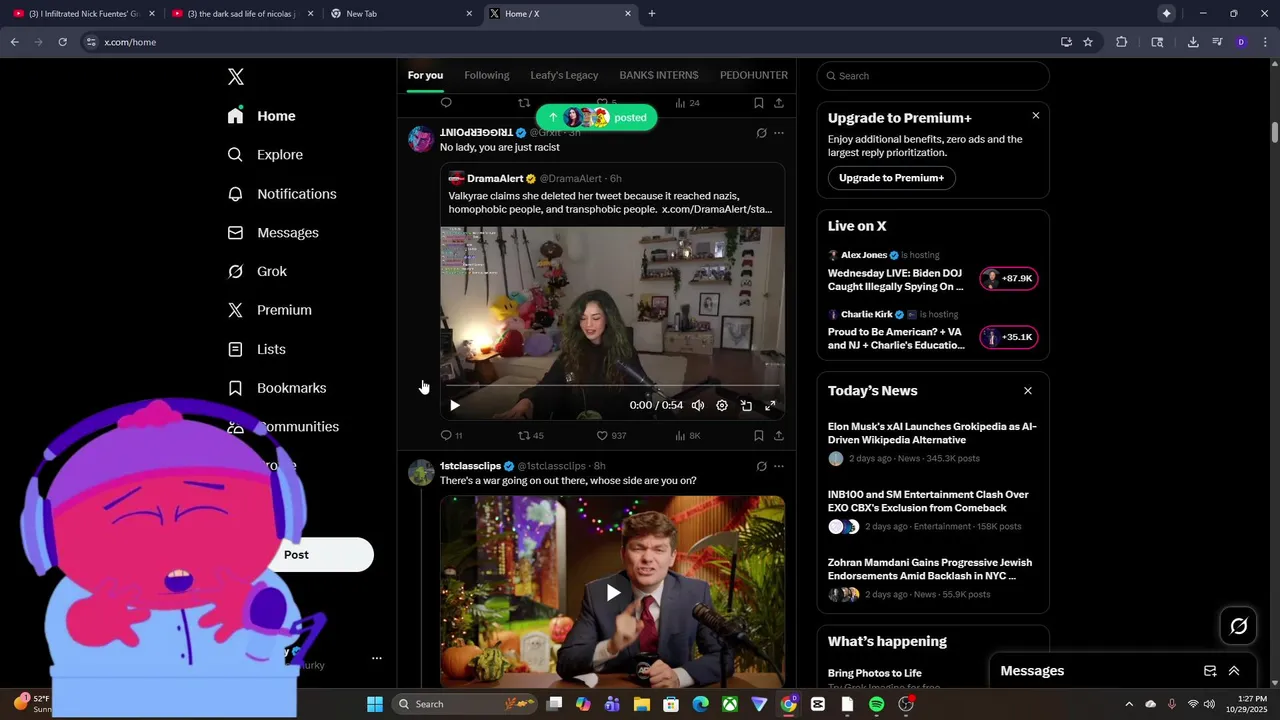Open a new Chrome tab
1280x720 pixels.
(652, 13)
